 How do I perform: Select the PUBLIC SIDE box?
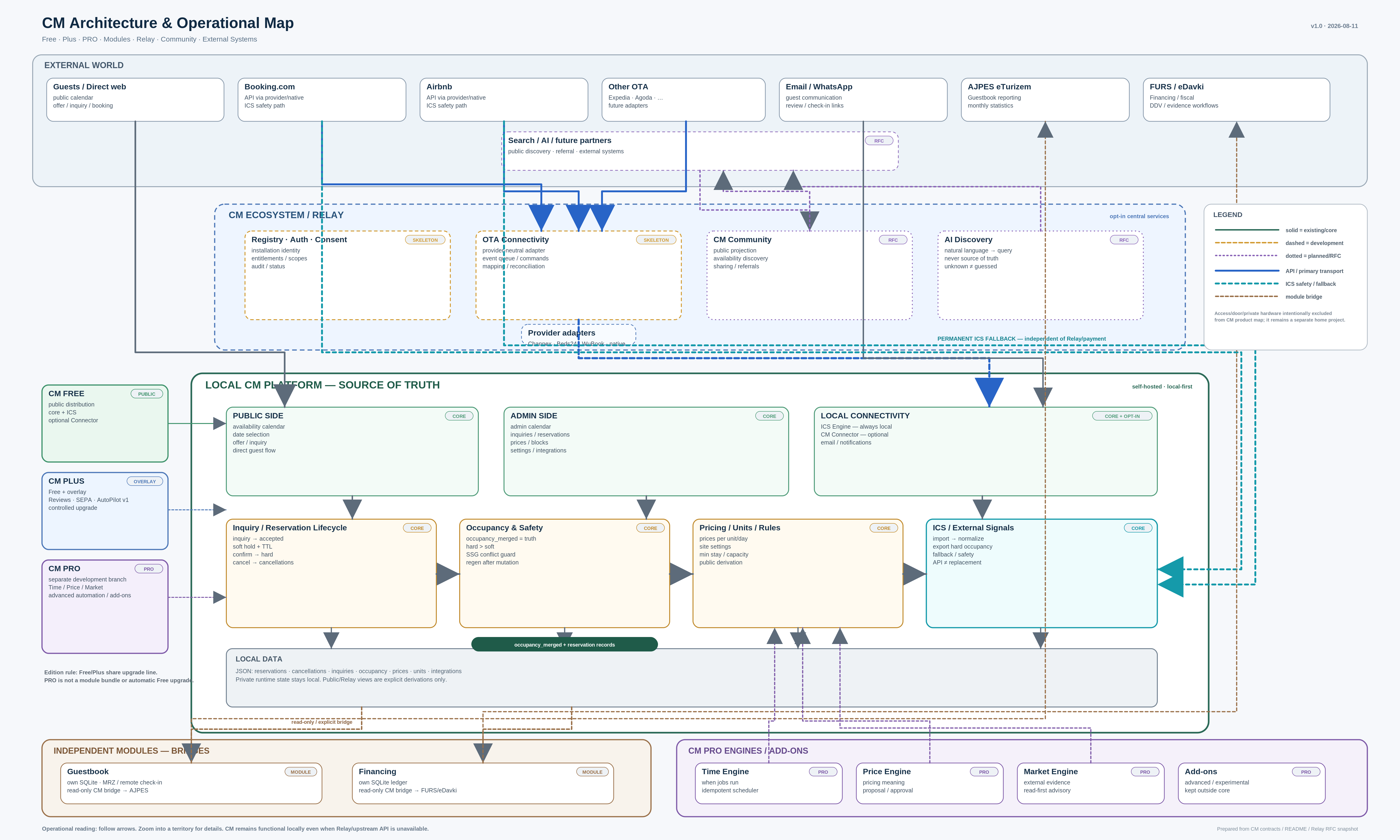coord(352,452)
